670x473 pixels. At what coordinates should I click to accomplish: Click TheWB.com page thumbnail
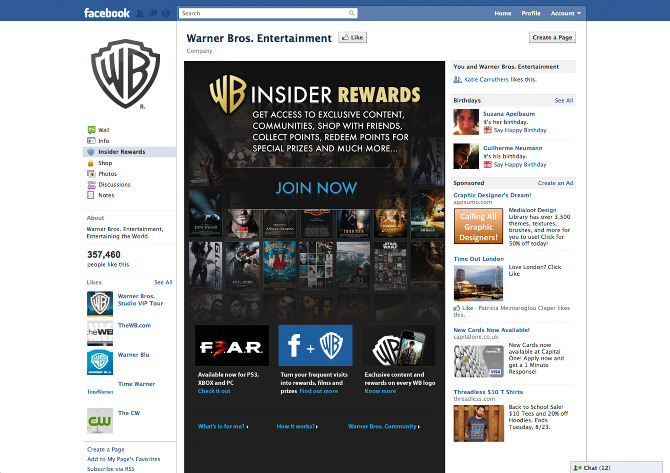(x=100, y=333)
